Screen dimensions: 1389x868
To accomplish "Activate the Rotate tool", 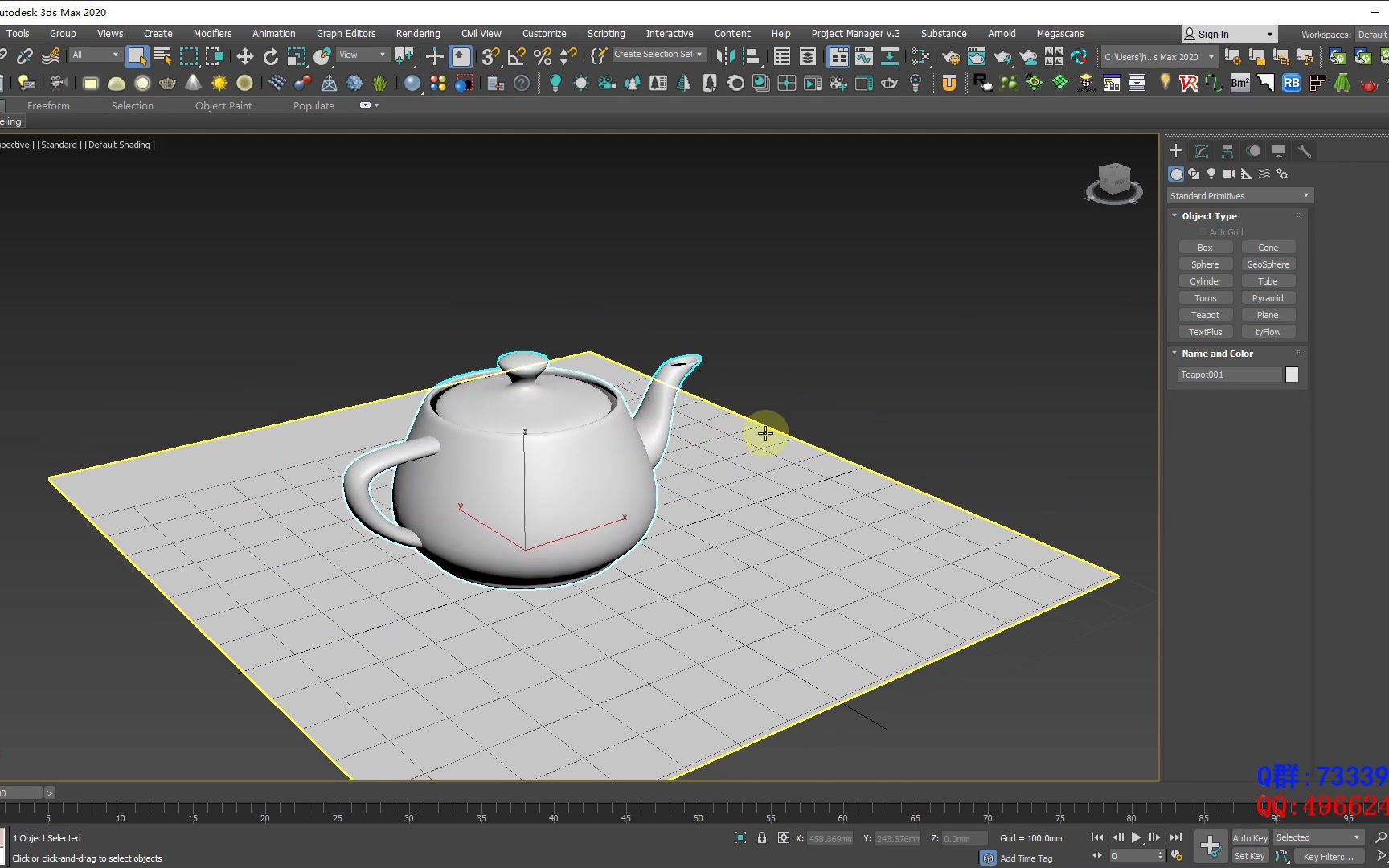I will pos(271,56).
